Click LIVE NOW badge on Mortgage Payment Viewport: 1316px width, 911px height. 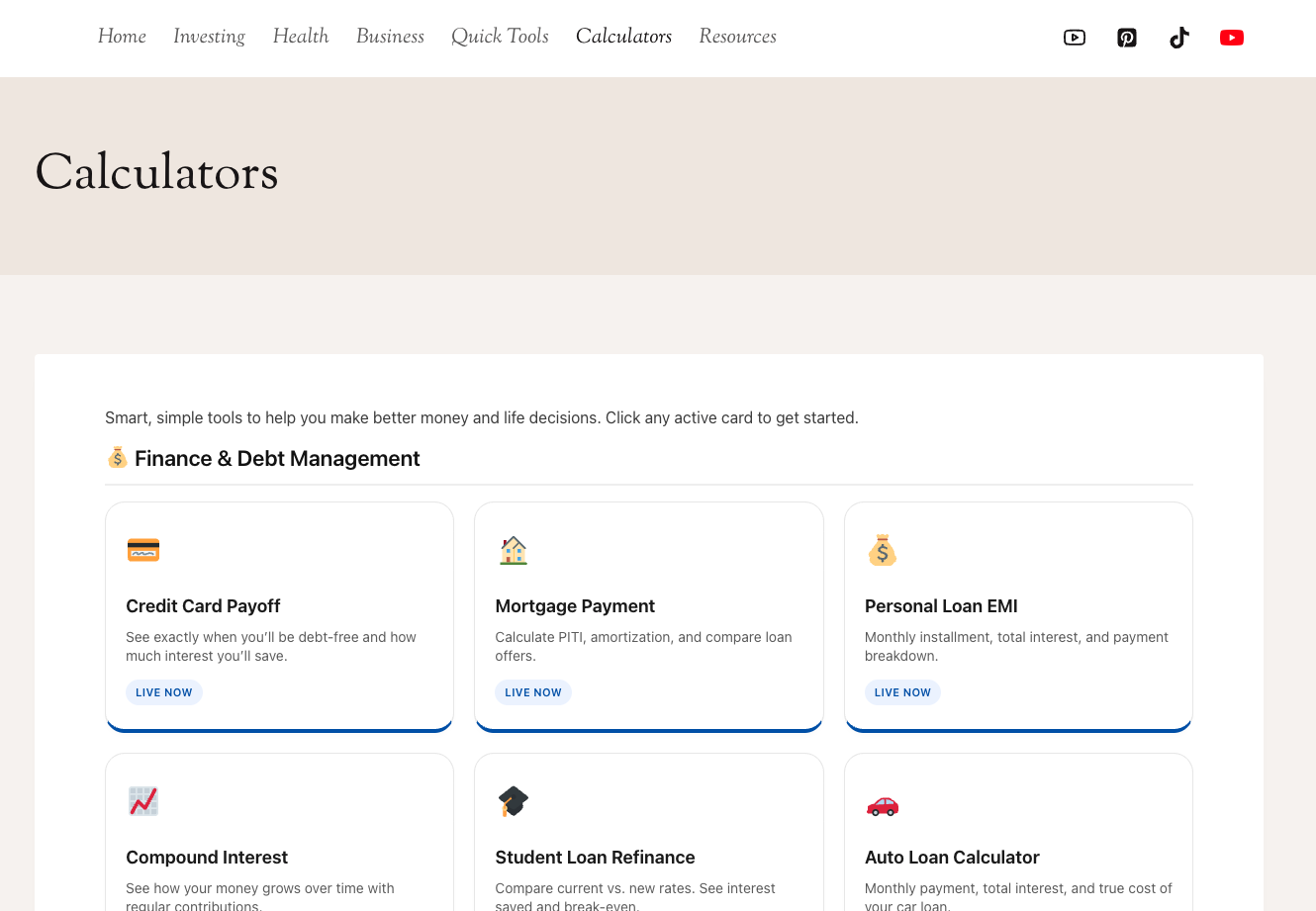533,692
